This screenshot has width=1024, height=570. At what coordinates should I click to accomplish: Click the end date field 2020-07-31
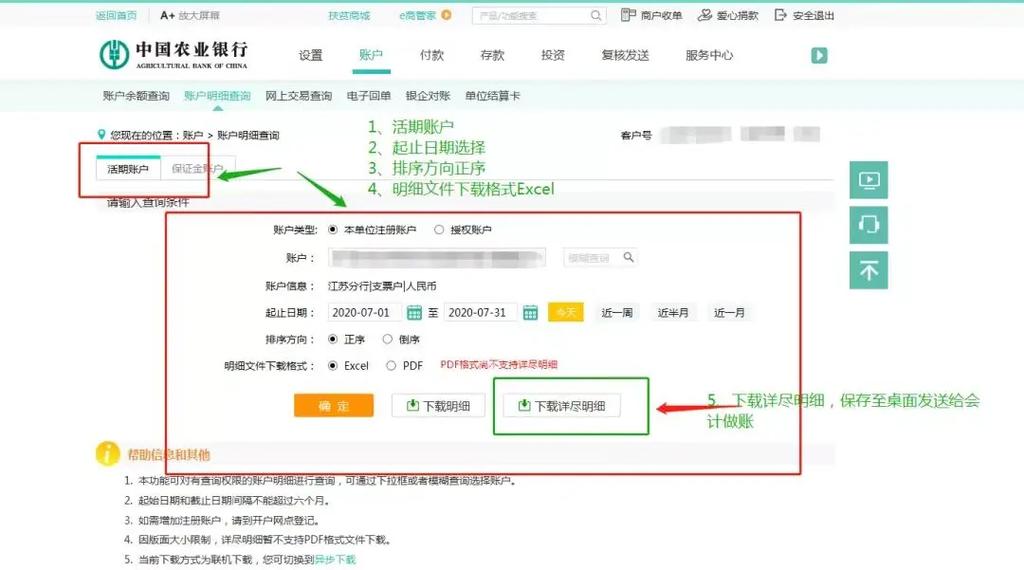pos(481,313)
